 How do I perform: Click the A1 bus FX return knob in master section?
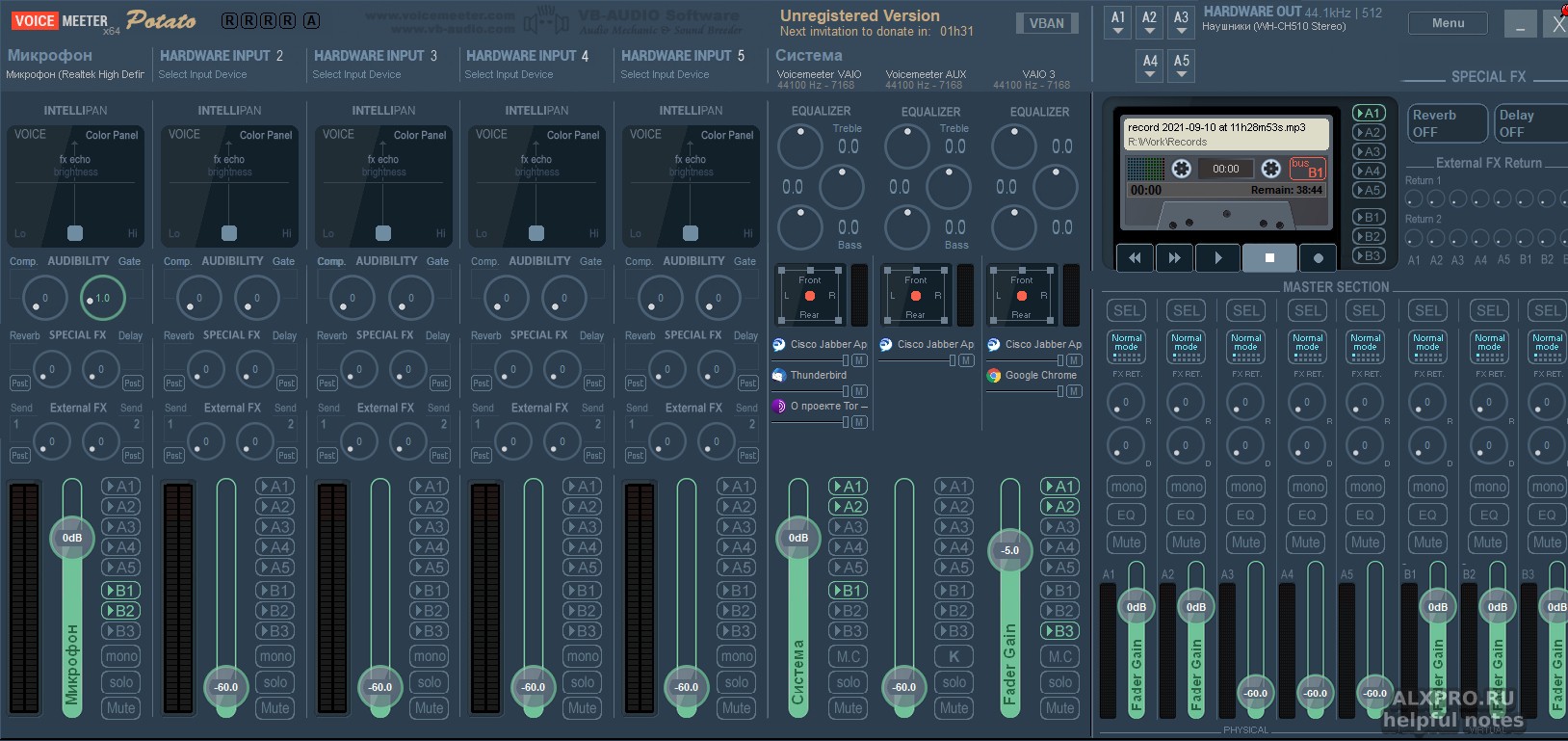pos(1125,402)
